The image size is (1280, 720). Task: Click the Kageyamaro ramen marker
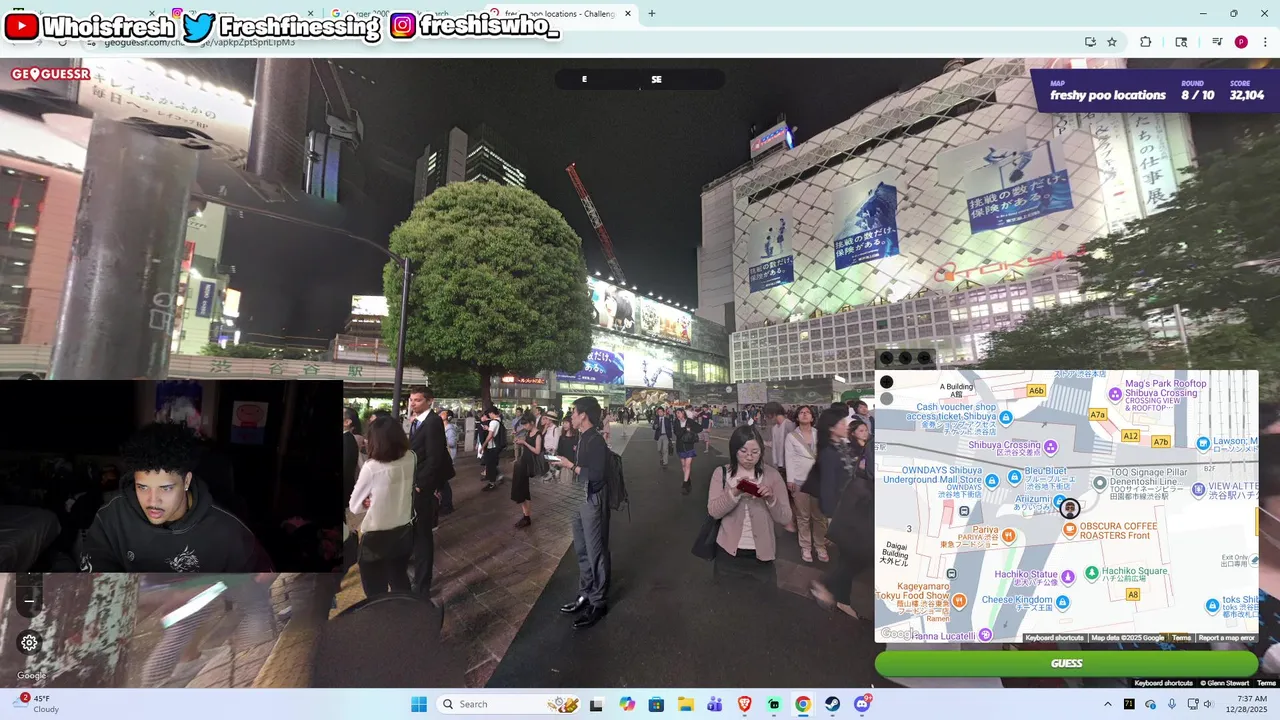[x=959, y=600]
